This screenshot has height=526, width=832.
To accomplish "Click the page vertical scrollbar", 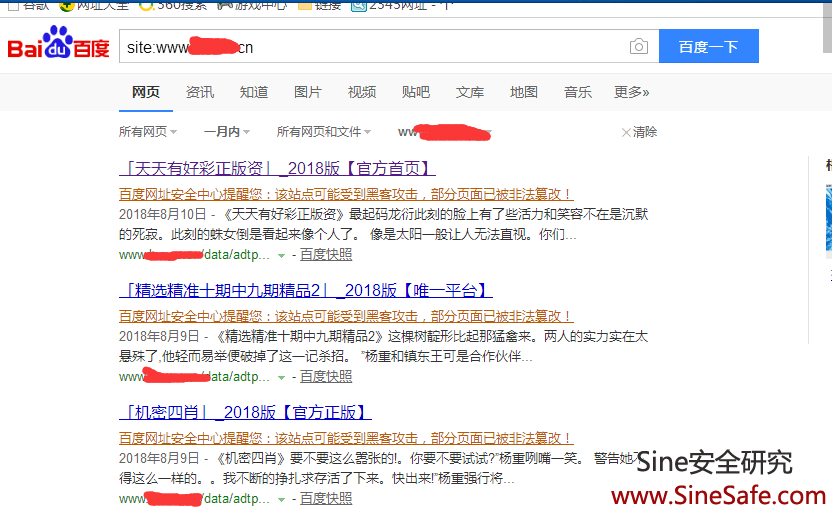I will point(827,27).
